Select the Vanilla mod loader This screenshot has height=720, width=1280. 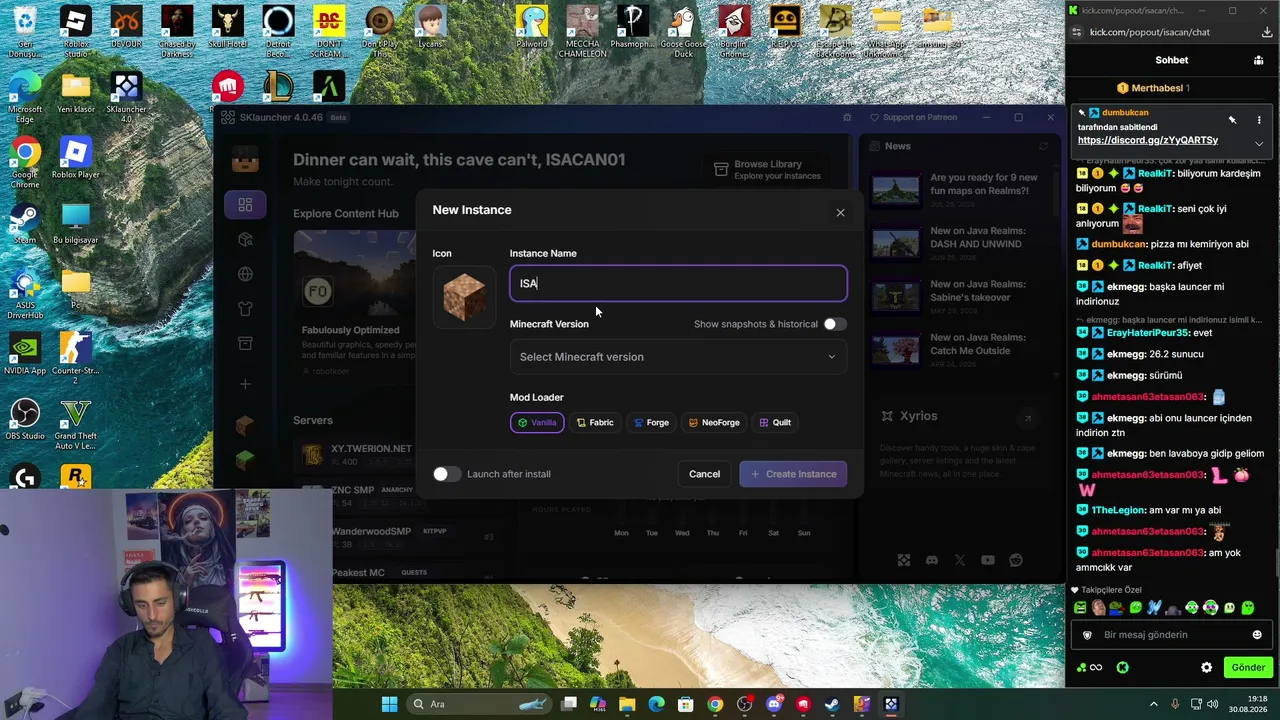(537, 423)
